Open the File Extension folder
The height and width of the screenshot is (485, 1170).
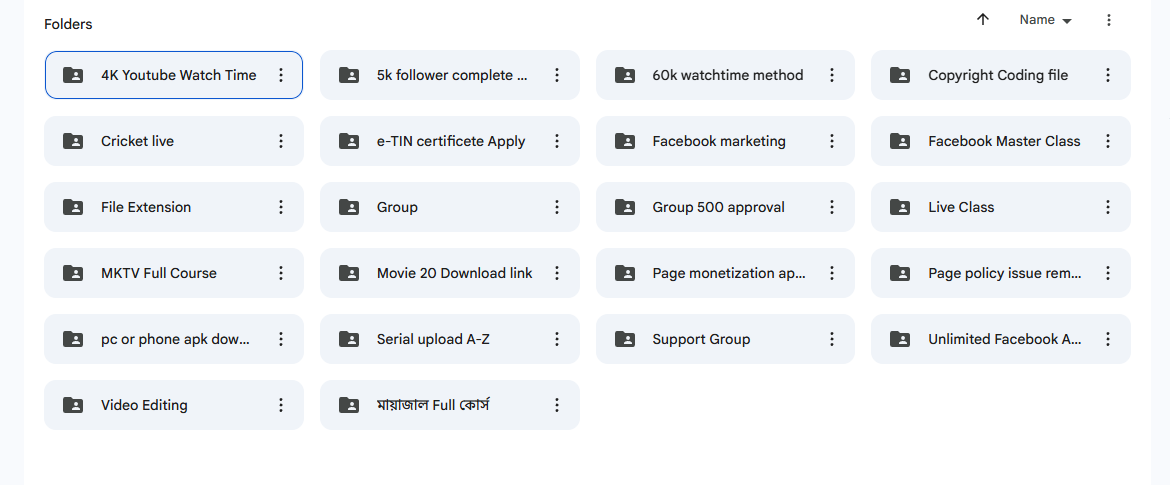146,207
